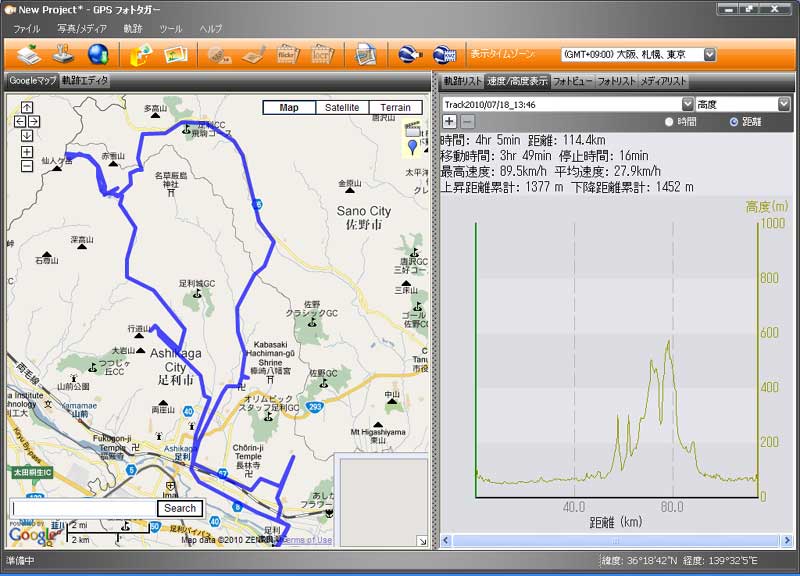Open the 軌跡 menu

133,29
